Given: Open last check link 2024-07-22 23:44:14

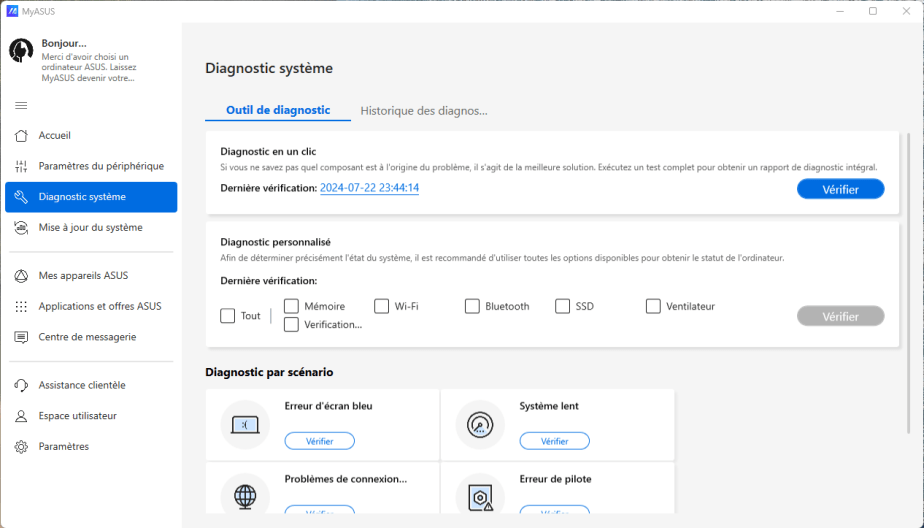Looking at the screenshot, I should click(369, 188).
